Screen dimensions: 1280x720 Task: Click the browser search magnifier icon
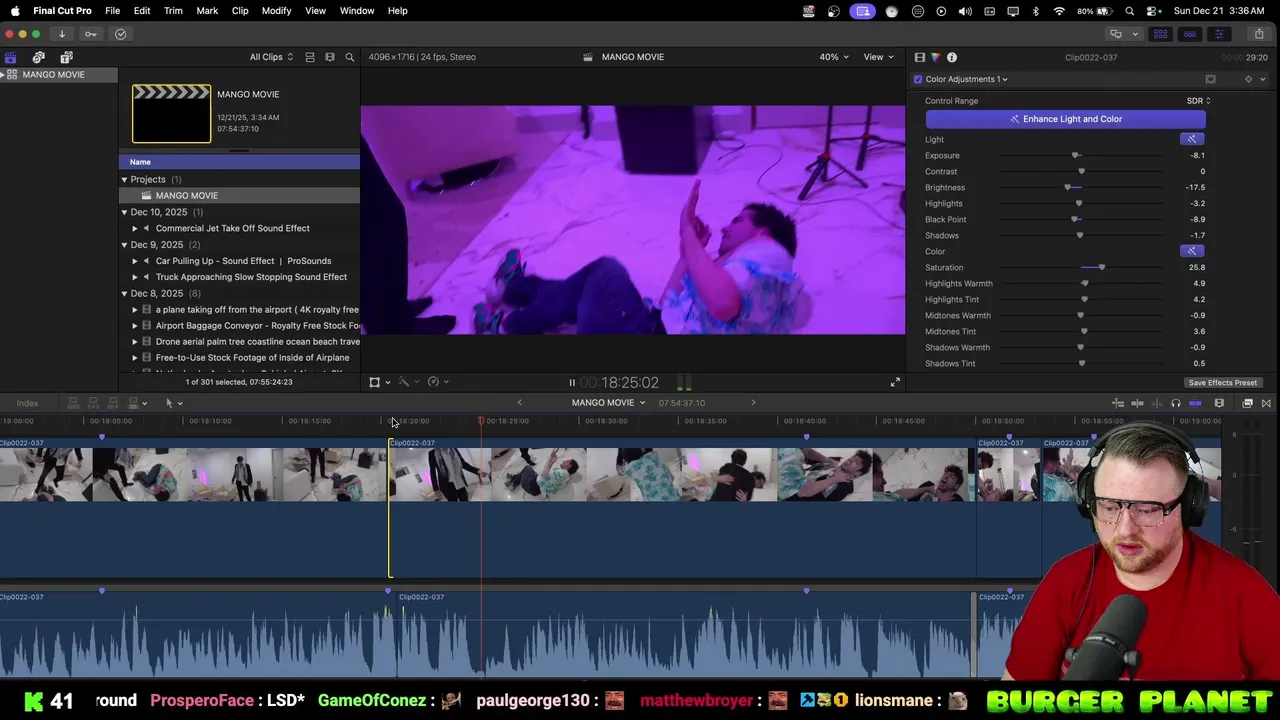click(350, 57)
